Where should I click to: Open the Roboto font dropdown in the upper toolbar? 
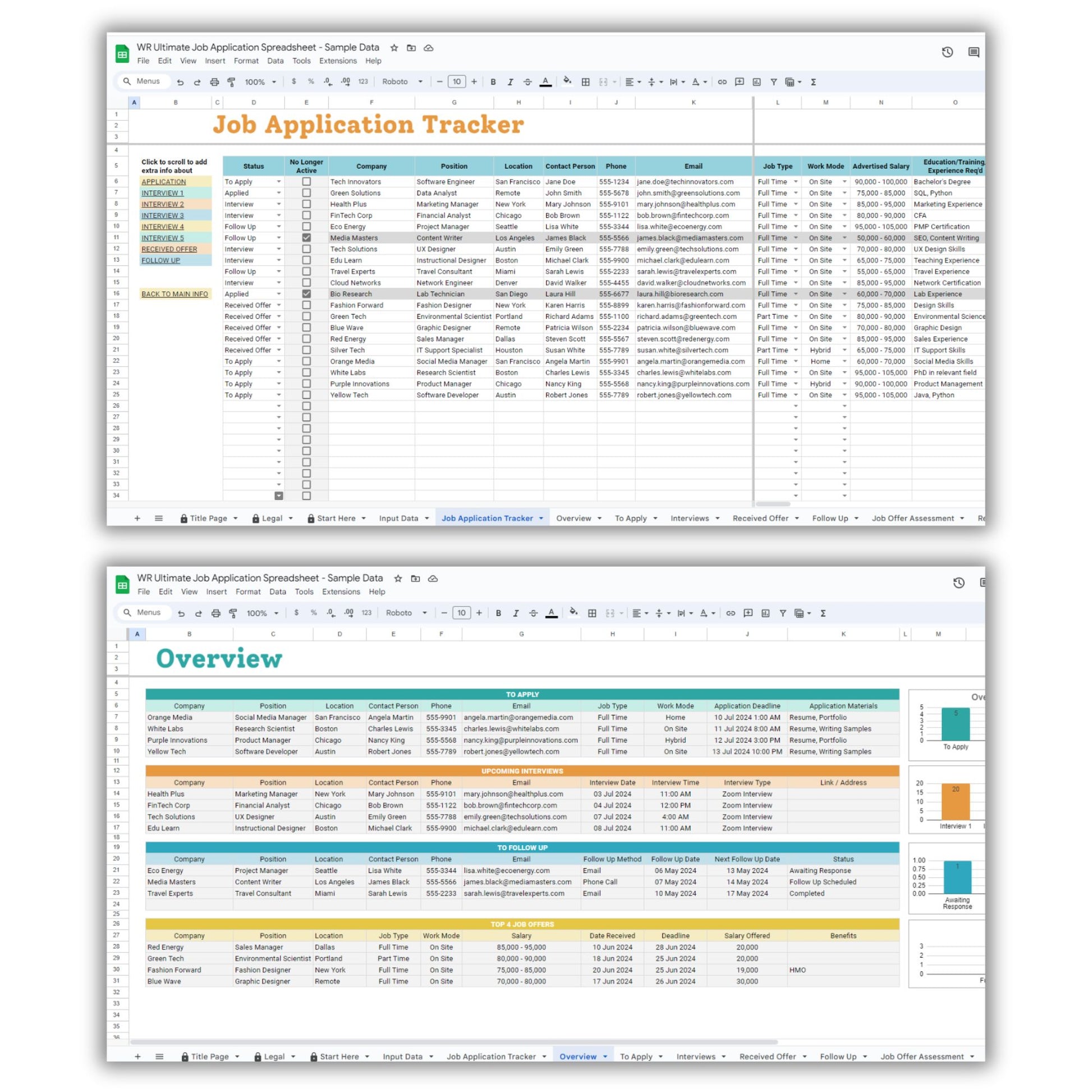tap(402, 82)
